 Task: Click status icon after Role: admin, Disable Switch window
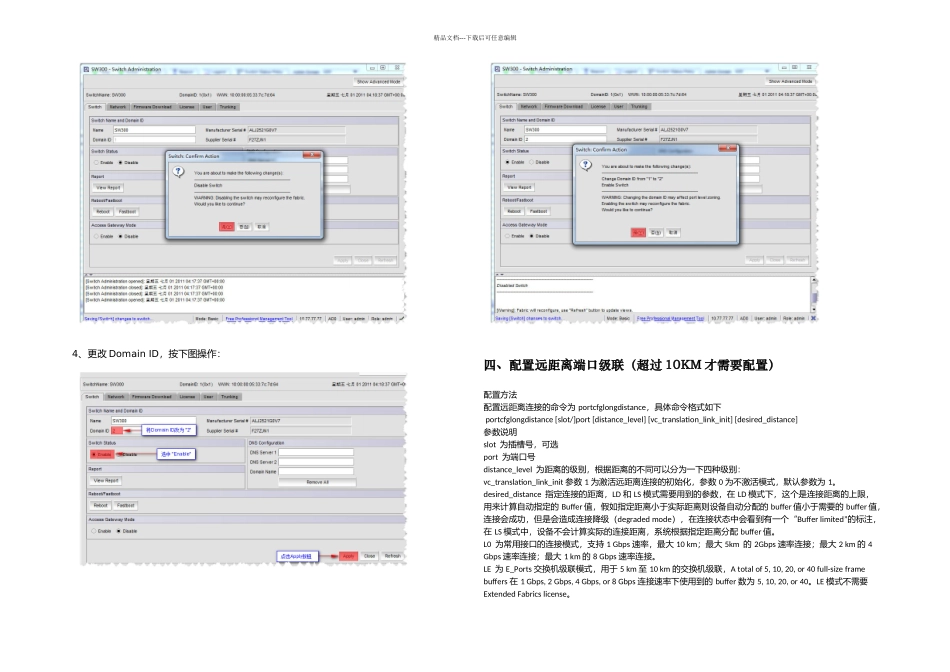click(x=401, y=318)
